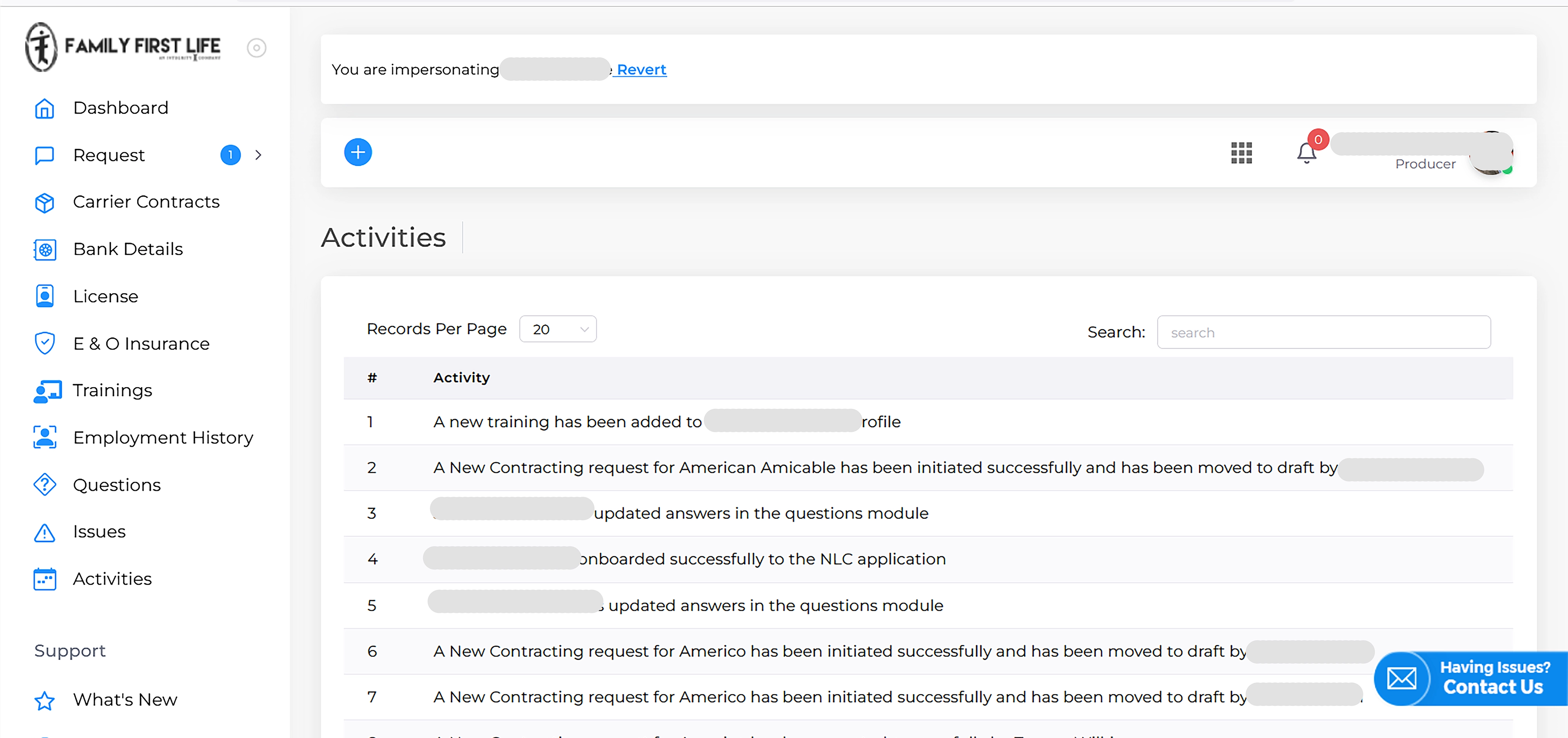Click the Dashboard home icon
The width and height of the screenshot is (1568, 738).
click(x=44, y=108)
